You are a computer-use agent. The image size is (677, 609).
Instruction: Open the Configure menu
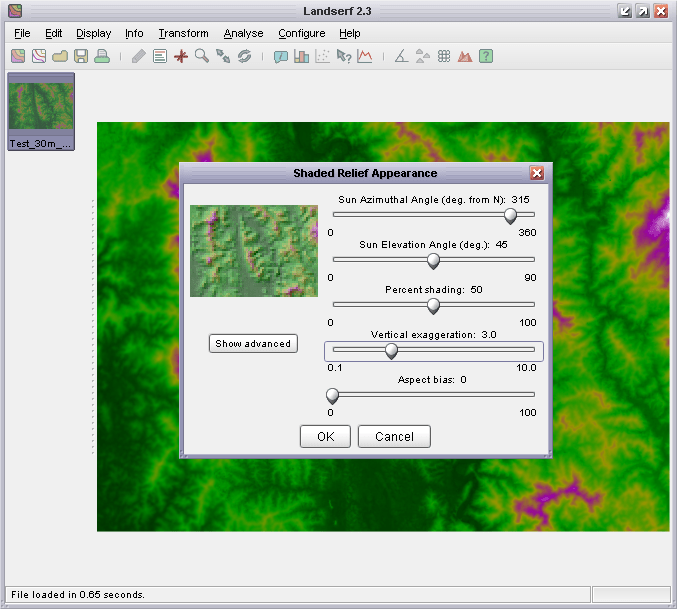(301, 33)
